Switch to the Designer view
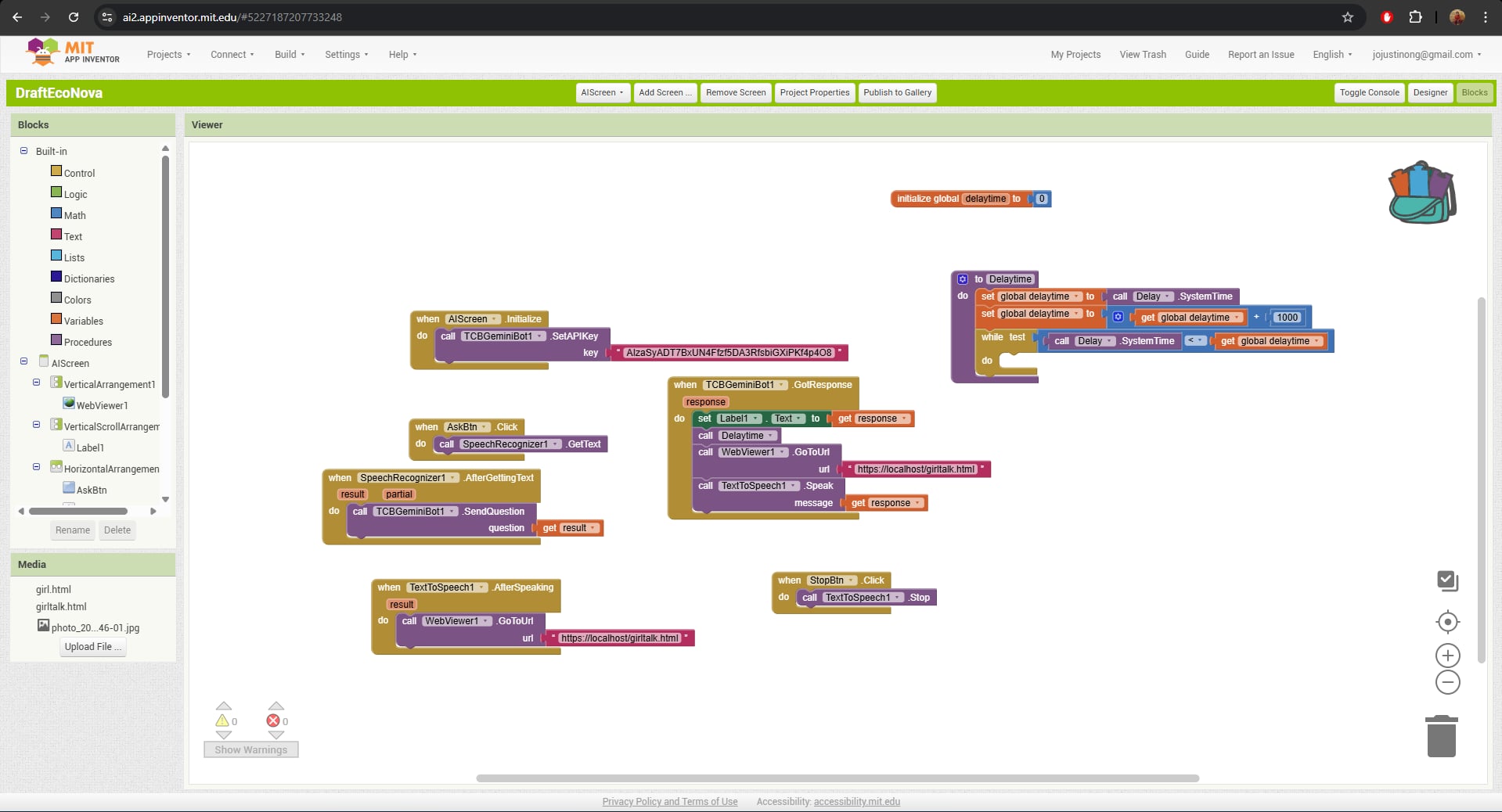This screenshot has height=812, width=1502. 1430,92
